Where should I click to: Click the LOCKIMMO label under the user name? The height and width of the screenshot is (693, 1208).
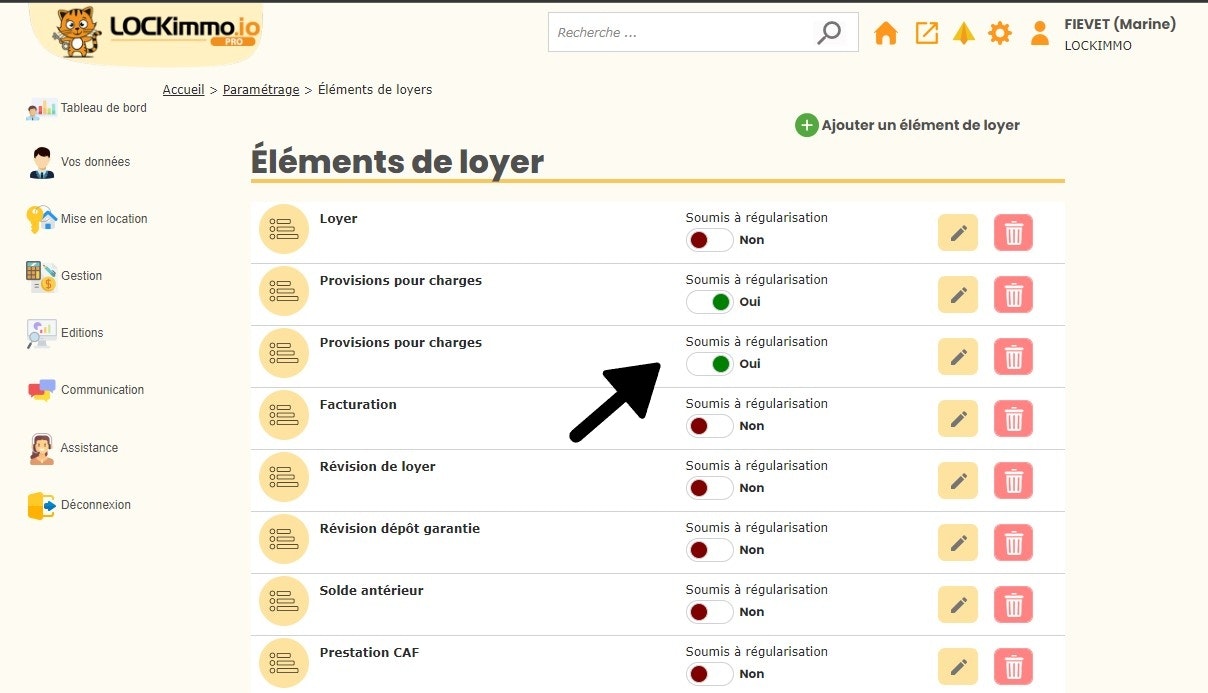tap(1098, 46)
